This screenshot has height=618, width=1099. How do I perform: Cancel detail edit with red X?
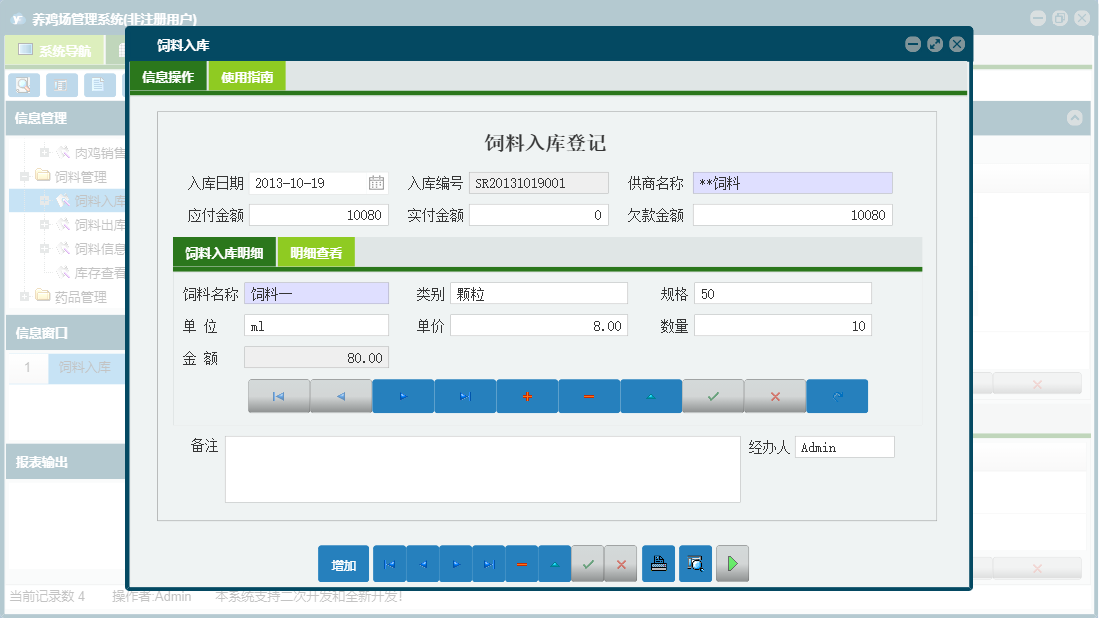775,396
